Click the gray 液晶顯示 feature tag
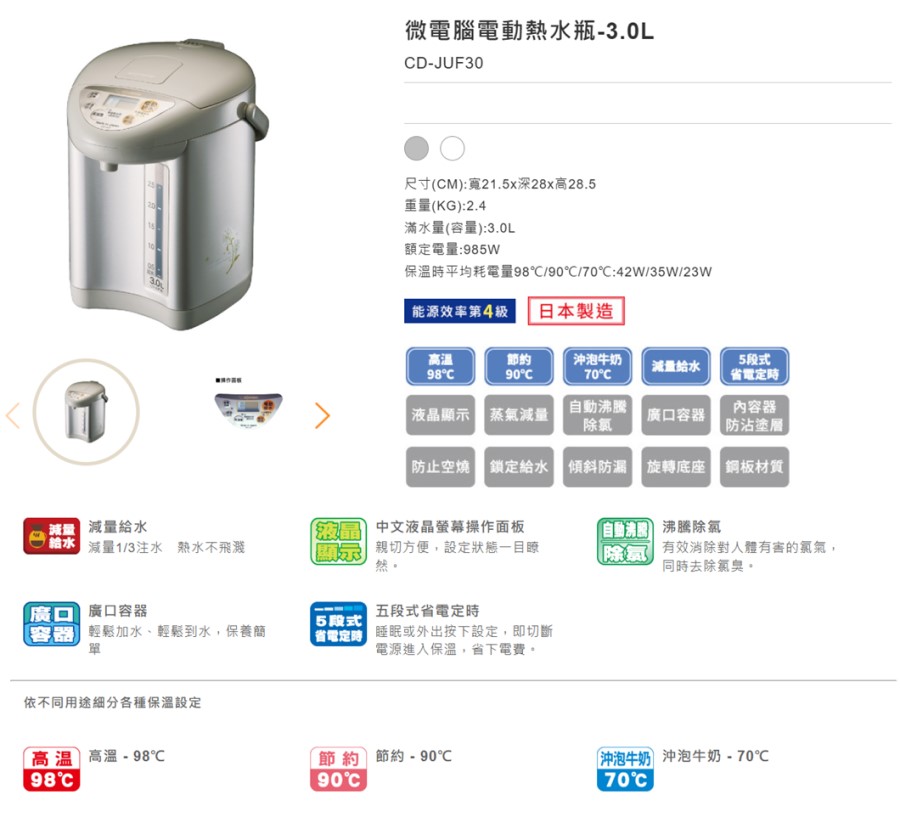The height and width of the screenshot is (823, 900). (440, 414)
